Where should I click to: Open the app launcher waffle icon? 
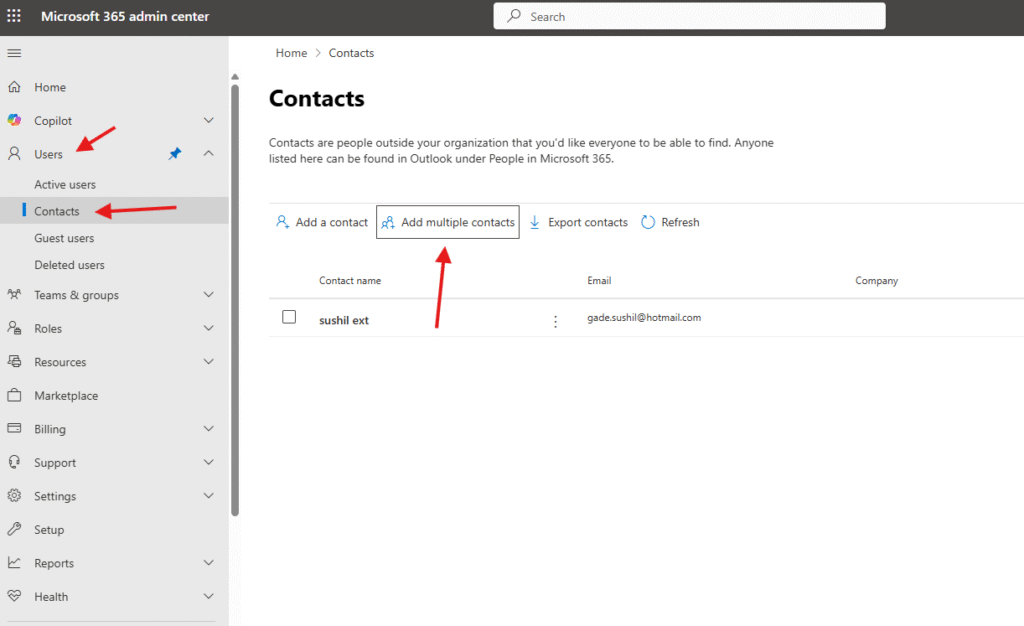coord(14,16)
